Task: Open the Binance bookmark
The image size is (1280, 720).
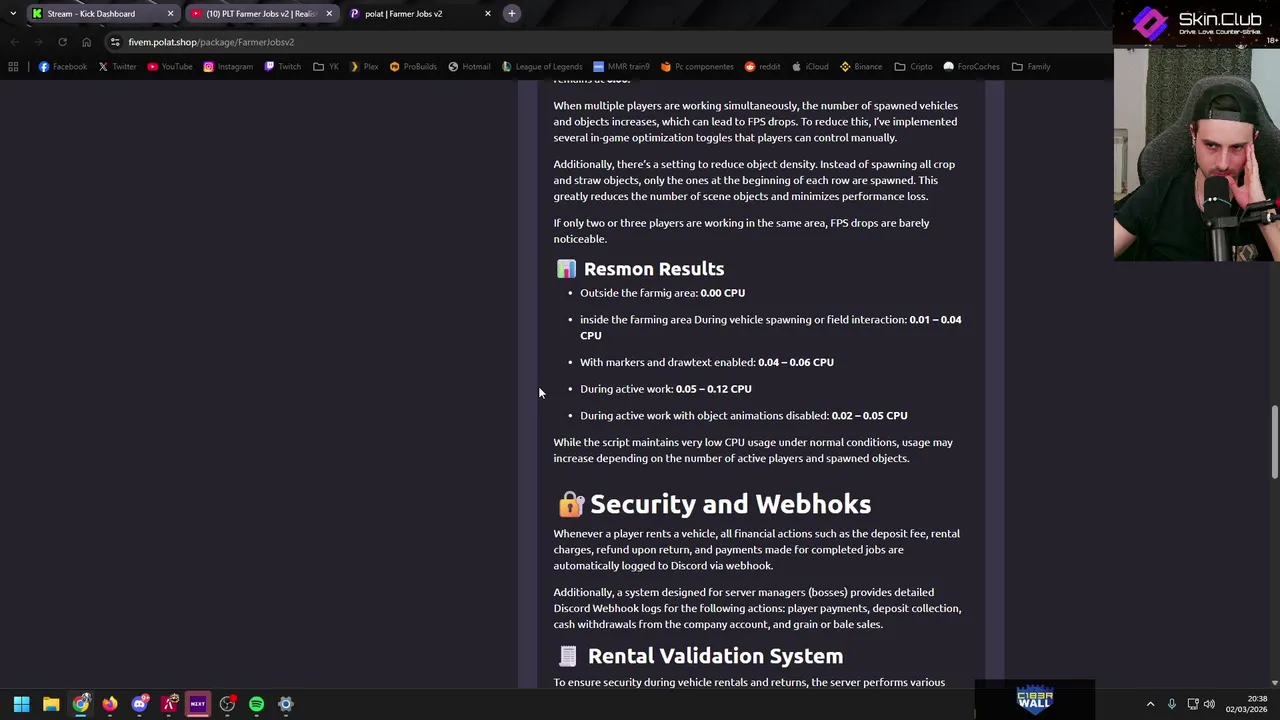Action: pyautogui.click(x=860, y=67)
